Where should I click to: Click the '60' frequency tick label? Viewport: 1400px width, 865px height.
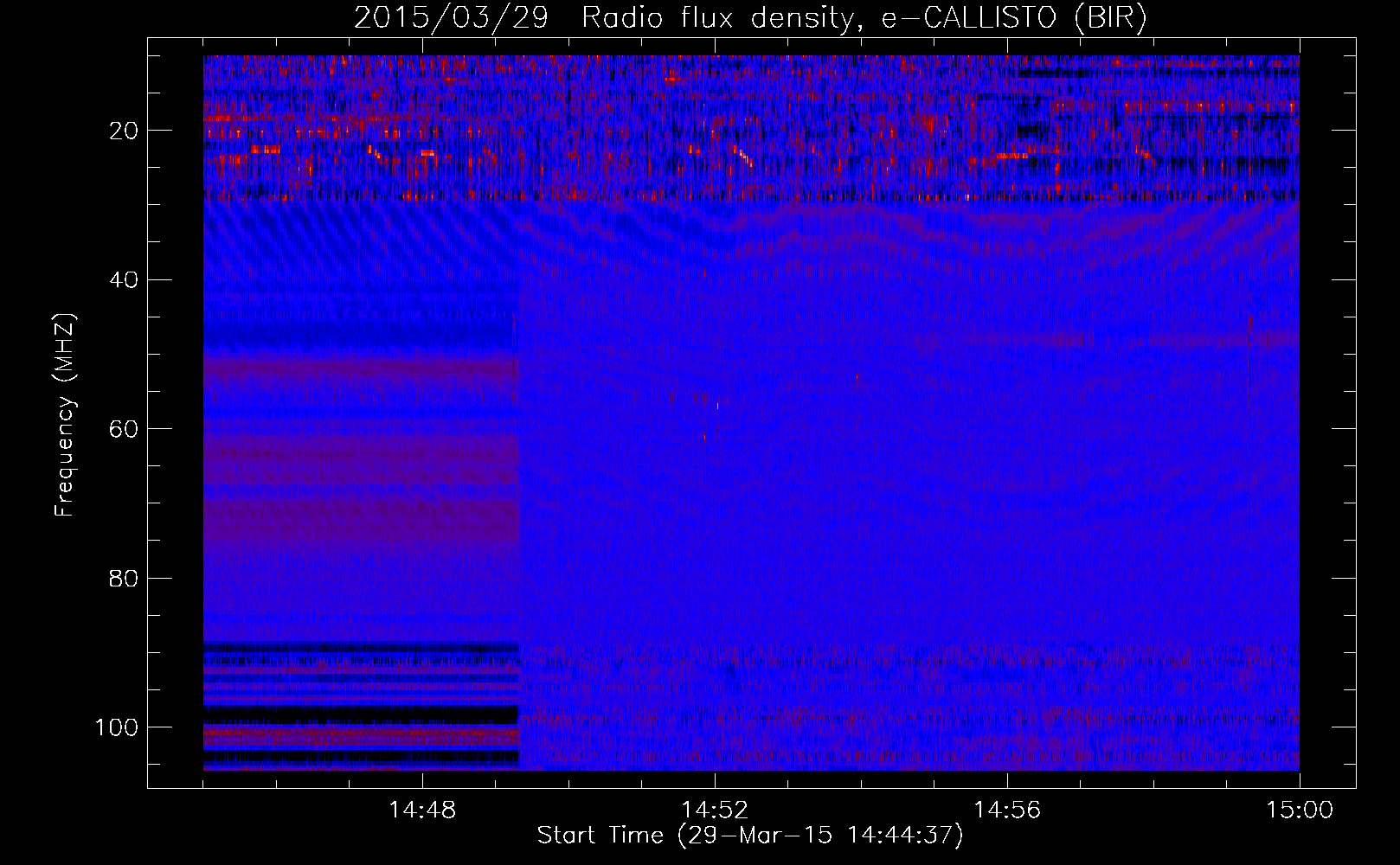click(x=125, y=429)
